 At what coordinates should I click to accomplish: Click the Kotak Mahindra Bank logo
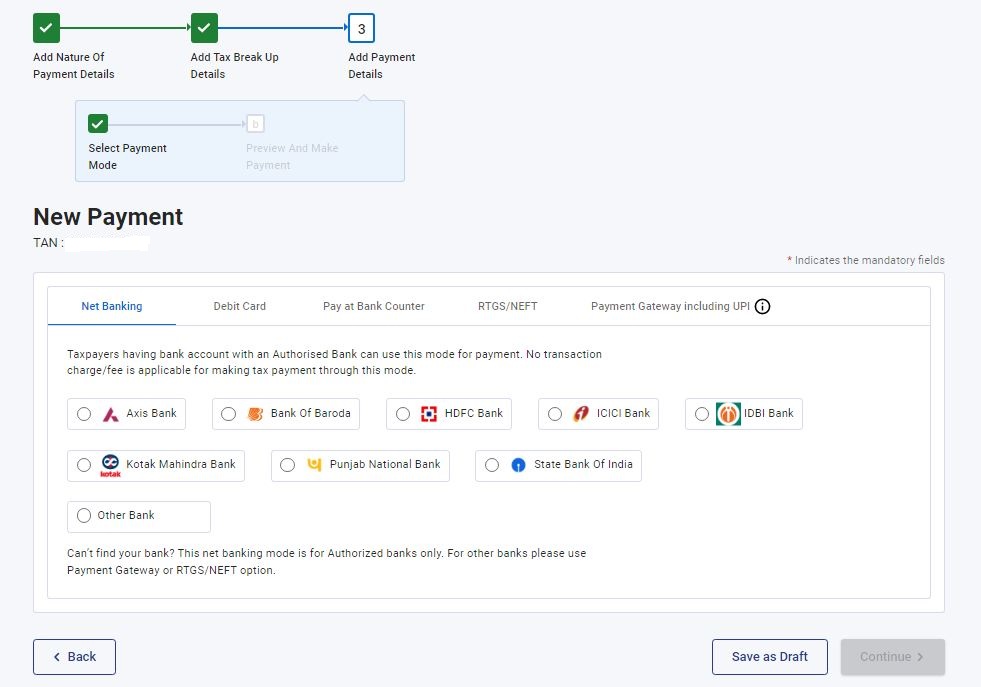tap(110, 466)
